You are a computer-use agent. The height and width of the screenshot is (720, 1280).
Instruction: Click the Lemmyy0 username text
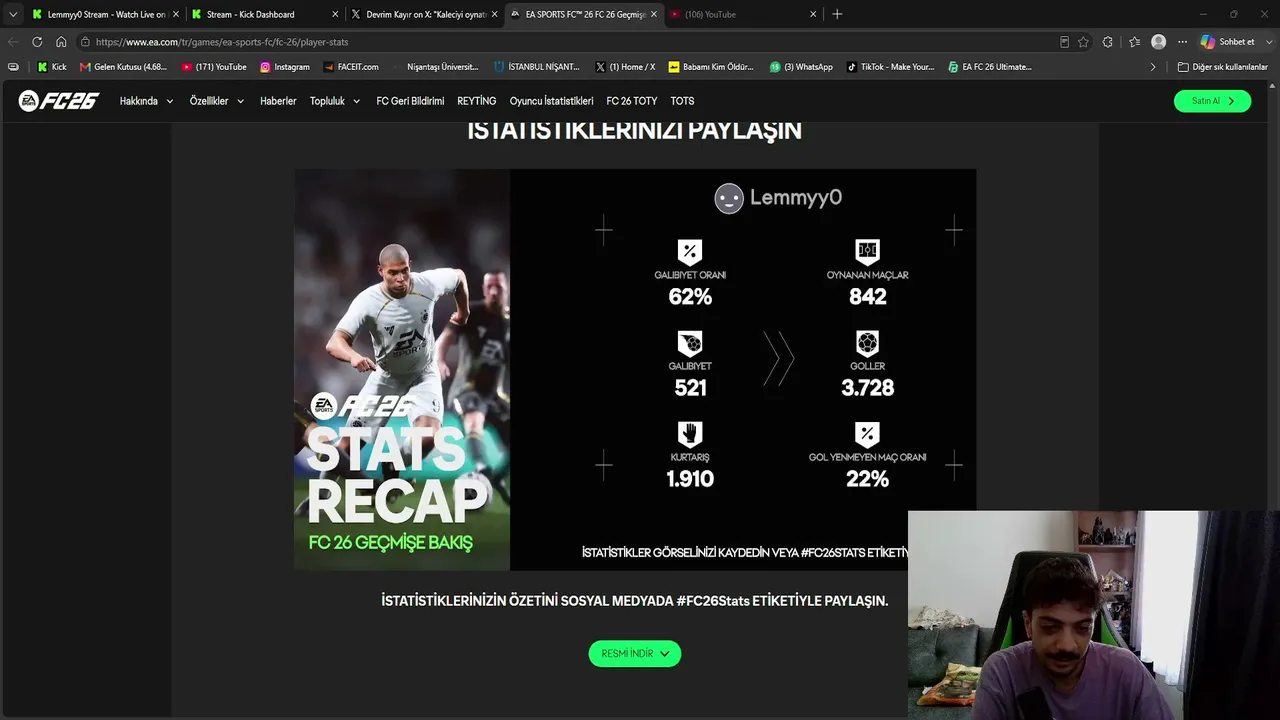point(796,198)
